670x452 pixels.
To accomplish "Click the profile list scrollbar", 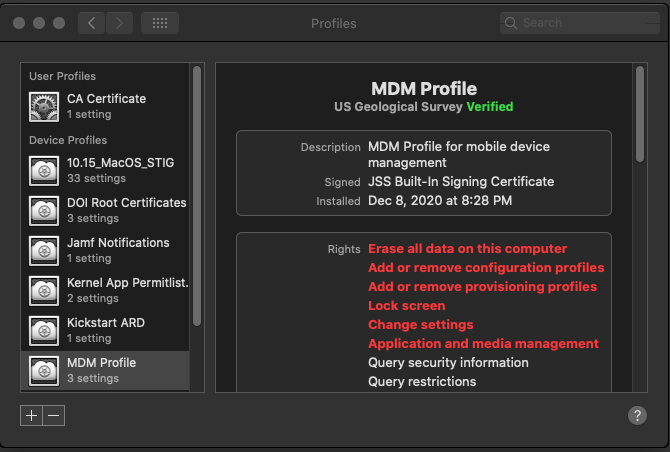I will tap(197, 197).
